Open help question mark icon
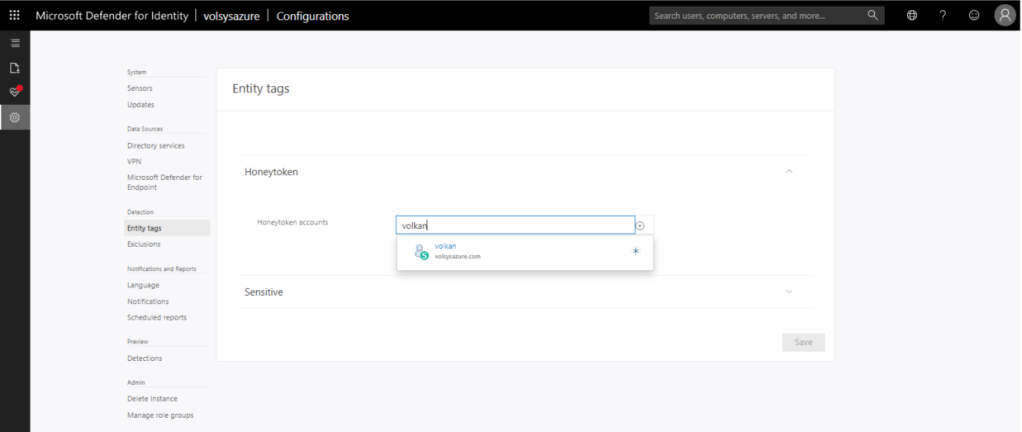This screenshot has height=432, width=1022. (942, 16)
